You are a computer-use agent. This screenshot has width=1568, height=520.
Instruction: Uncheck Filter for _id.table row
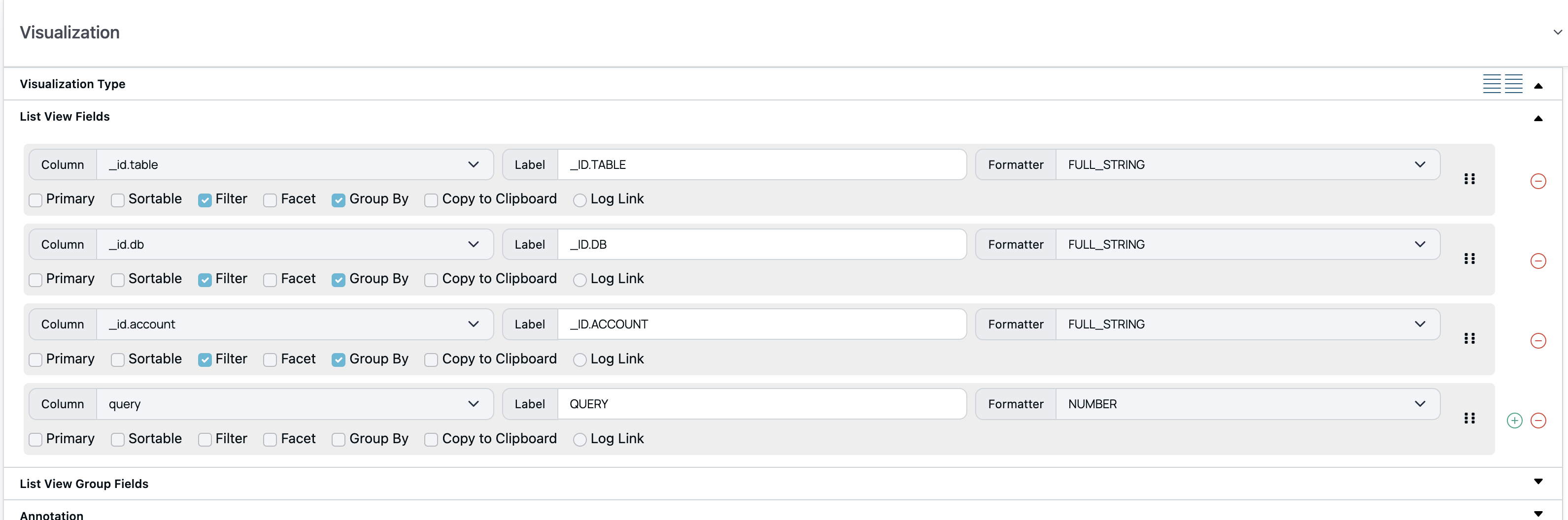(205, 200)
